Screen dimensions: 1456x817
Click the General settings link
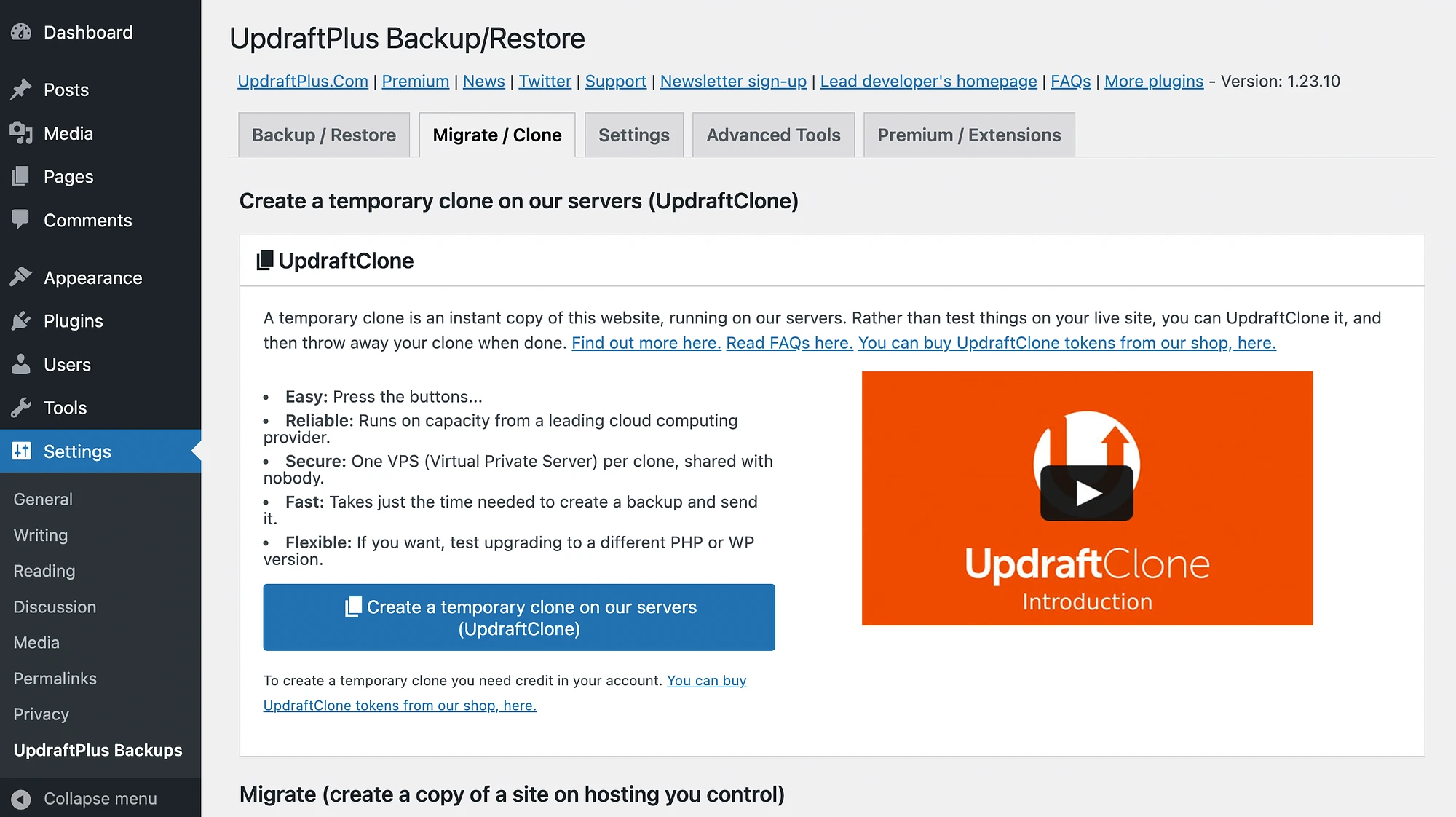pos(42,498)
